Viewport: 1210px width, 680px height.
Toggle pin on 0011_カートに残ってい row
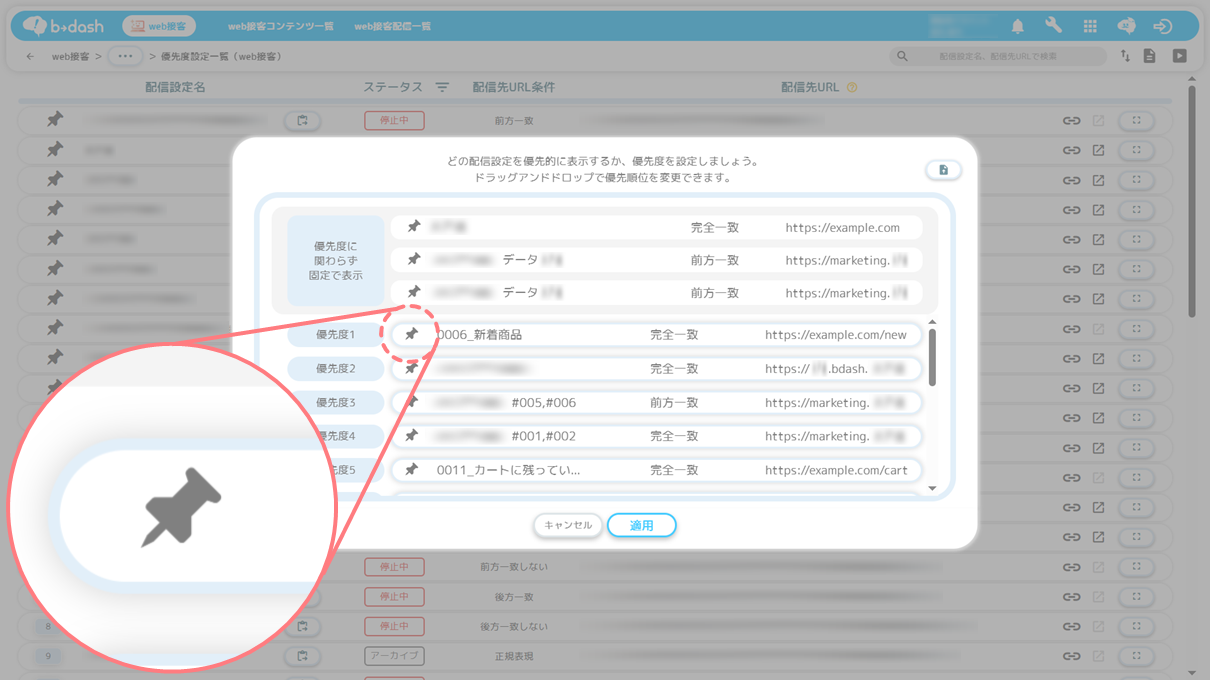point(411,469)
